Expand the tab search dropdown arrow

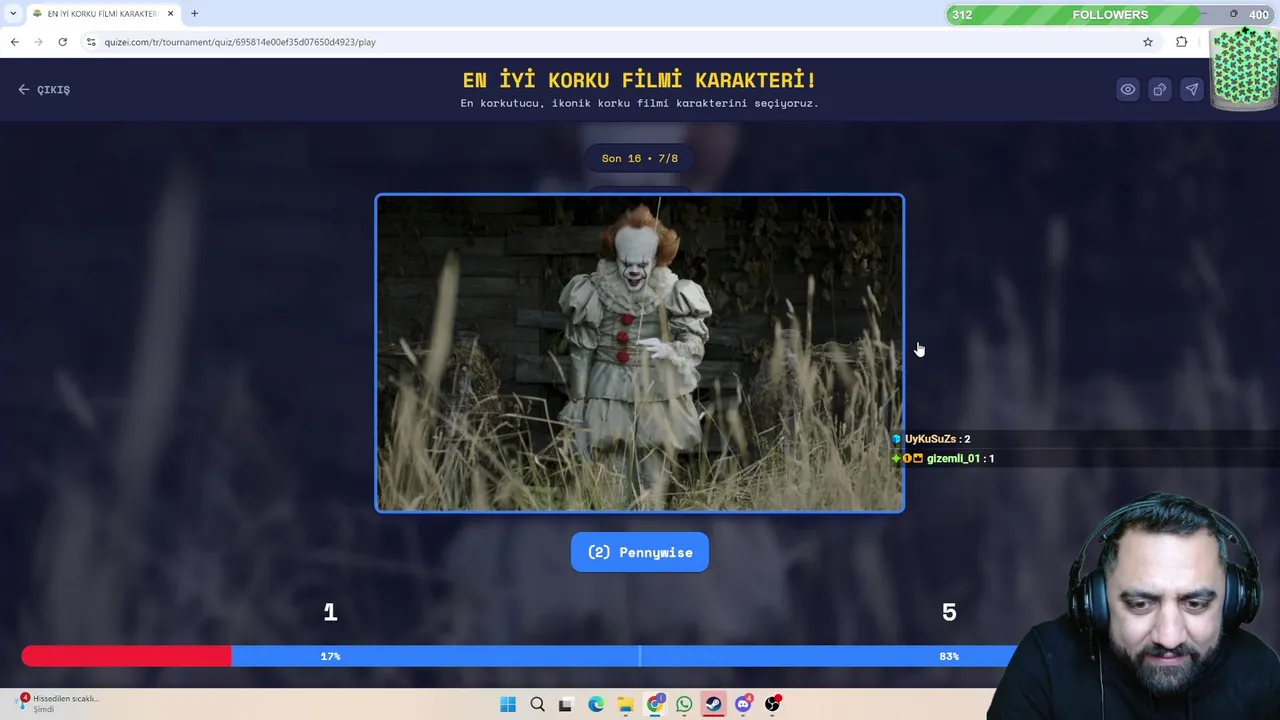[13, 14]
